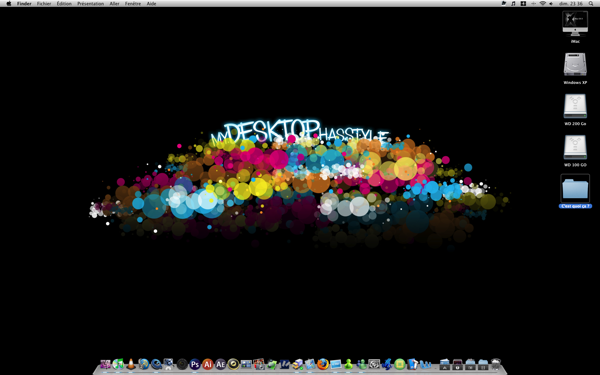Open Firefox browser from the Dock
Screen dimensions: 600x375
(323, 364)
